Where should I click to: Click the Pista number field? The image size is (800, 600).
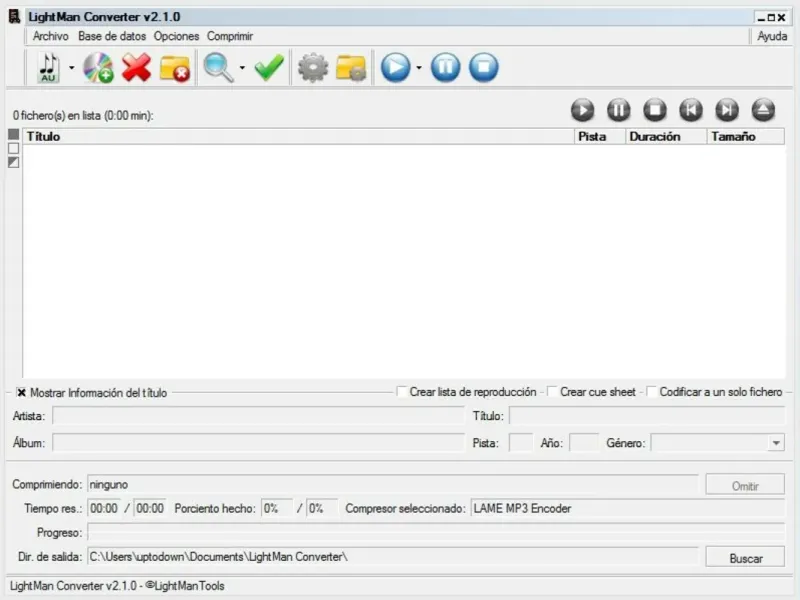(x=521, y=442)
